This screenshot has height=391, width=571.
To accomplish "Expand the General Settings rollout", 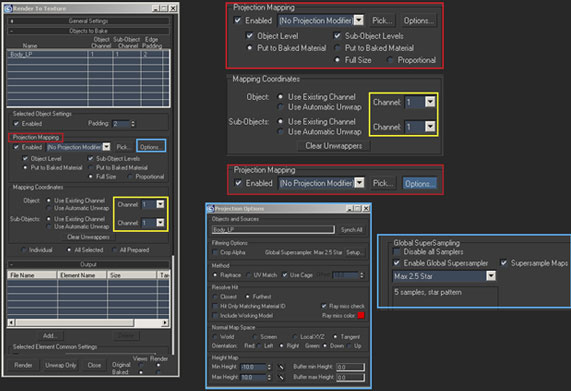I will coord(88,21).
